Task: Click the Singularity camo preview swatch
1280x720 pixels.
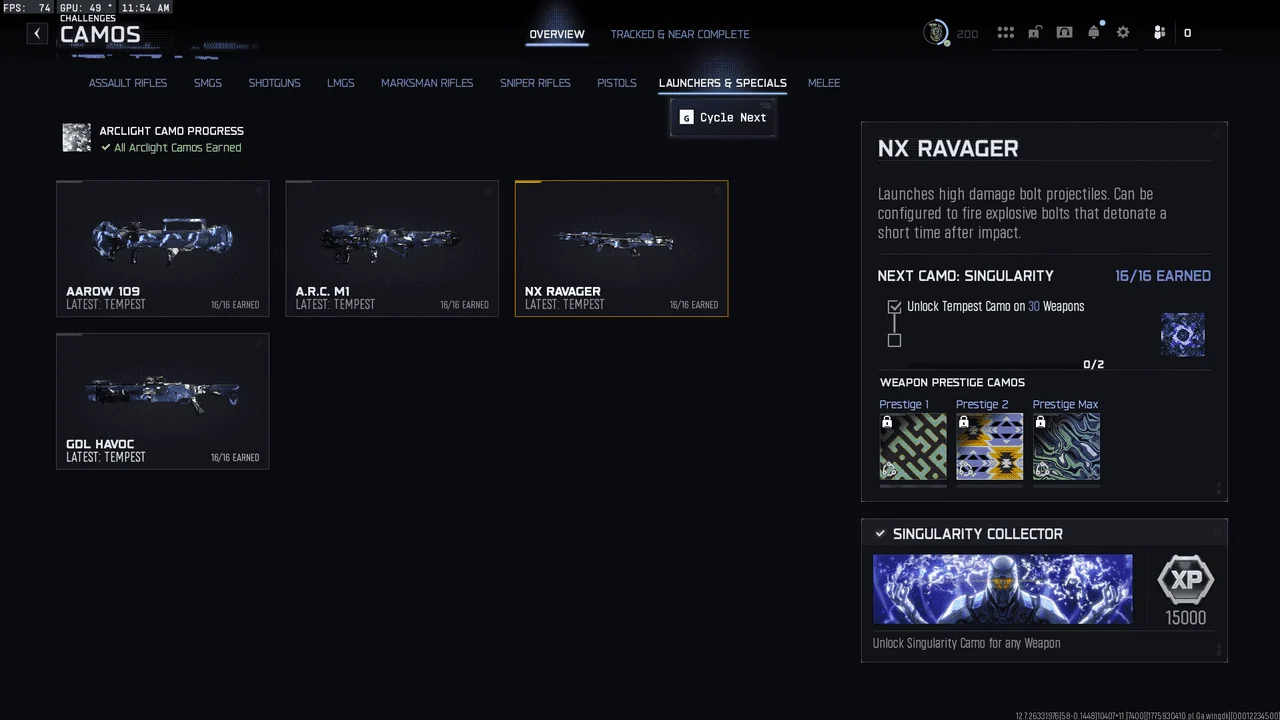Action: [x=1183, y=335]
